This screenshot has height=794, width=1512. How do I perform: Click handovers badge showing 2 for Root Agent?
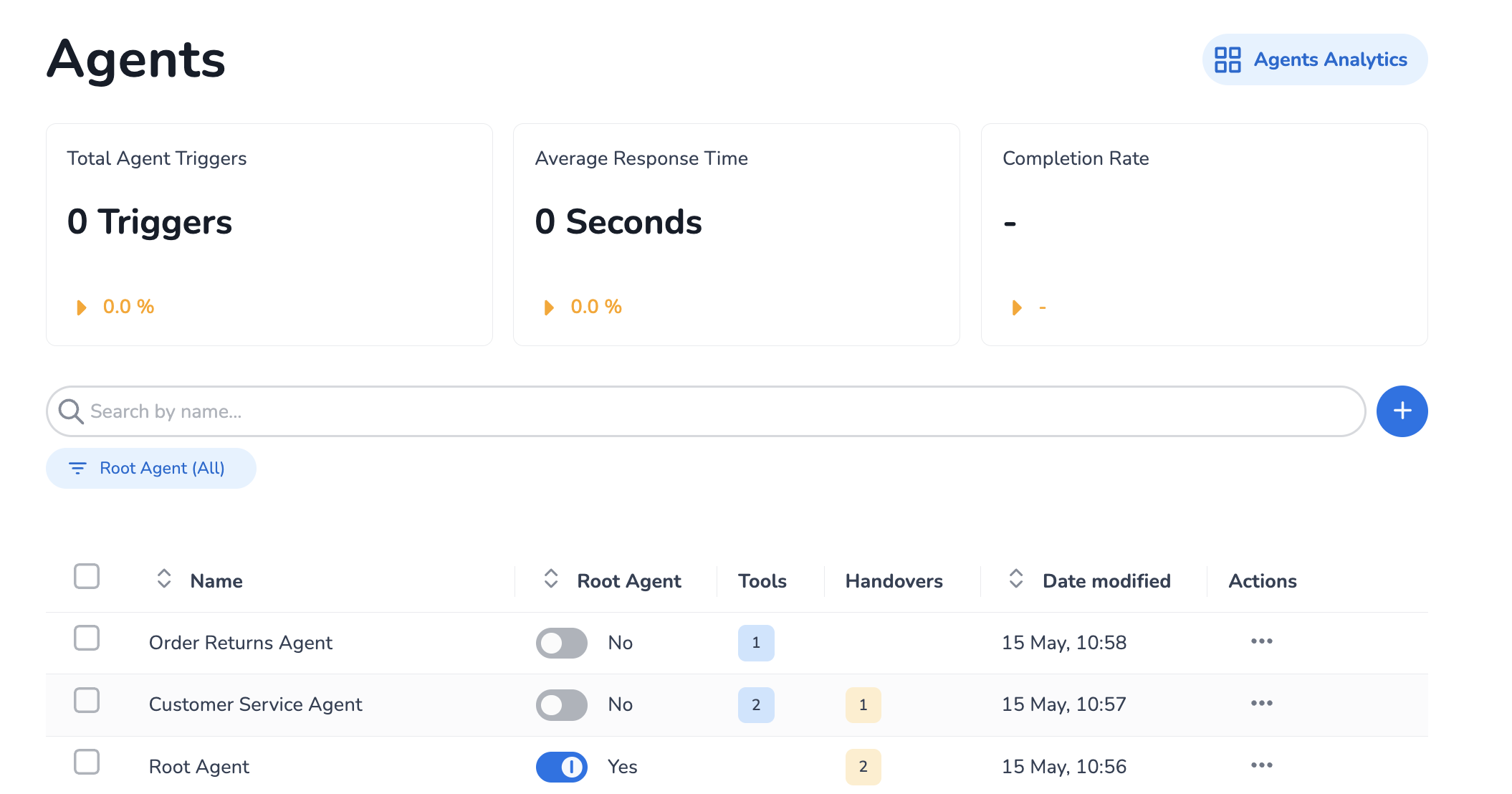(x=863, y=767)
